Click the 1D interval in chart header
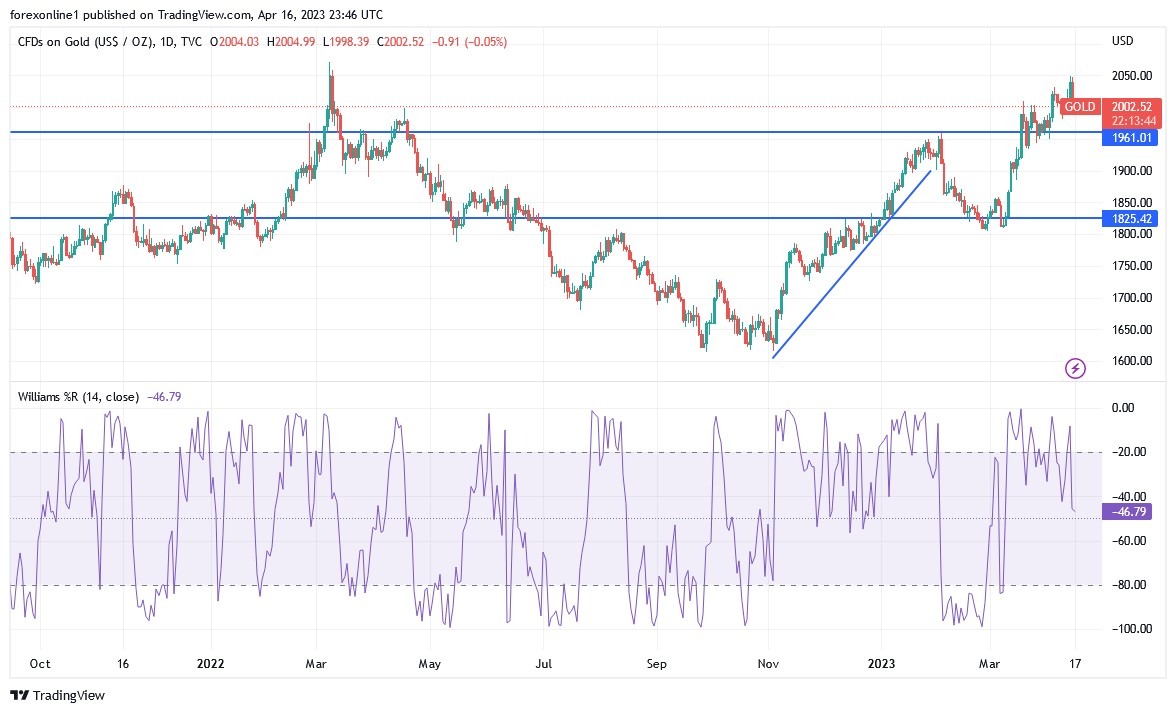The height and width of the screenshot is (713, 1176). pyautogui.click(x=168, y=42)
